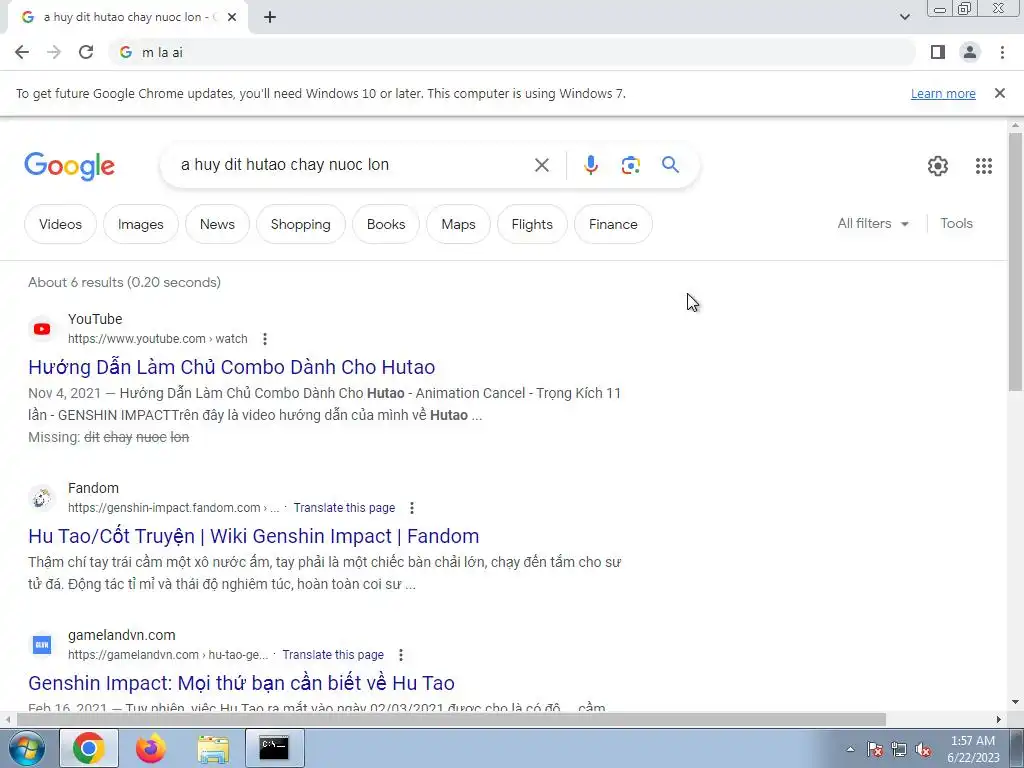Translate the gamelandvn.com result page
The image size is (1024, 768).
pyautogui.click(x=333, y=654)
